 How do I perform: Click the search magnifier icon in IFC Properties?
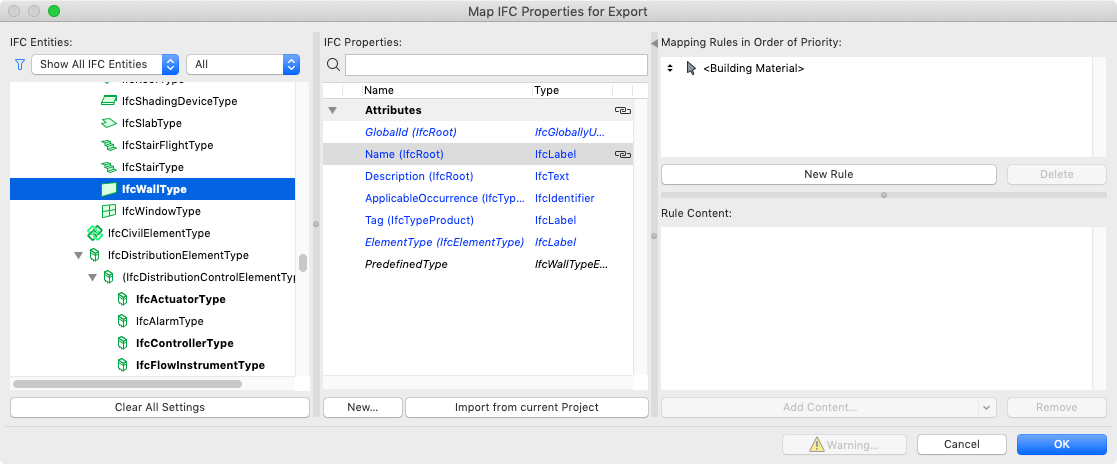(x=333, y=65)
